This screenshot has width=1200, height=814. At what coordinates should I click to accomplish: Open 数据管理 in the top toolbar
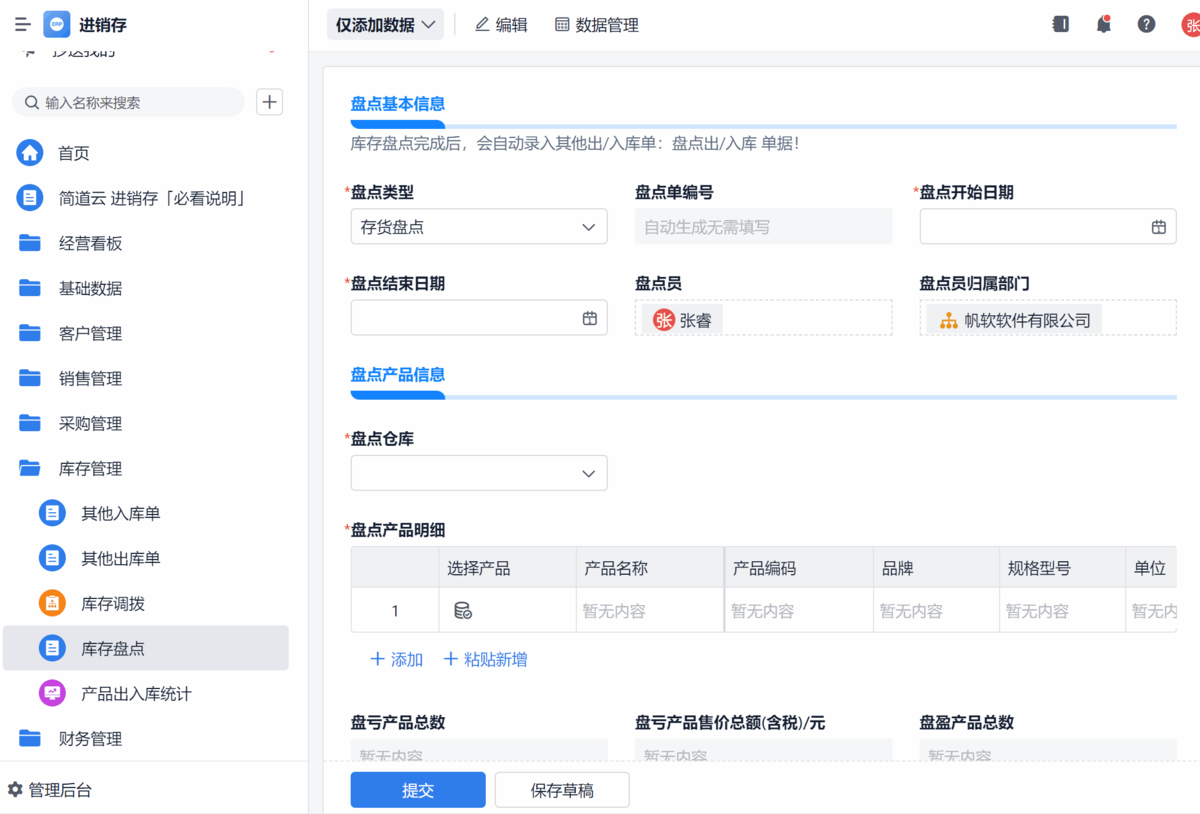(597, 25)
